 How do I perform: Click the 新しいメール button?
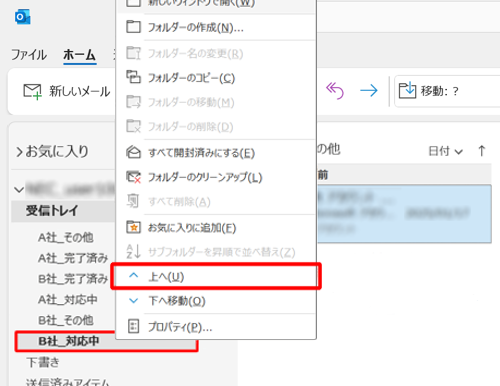[67, 91]
